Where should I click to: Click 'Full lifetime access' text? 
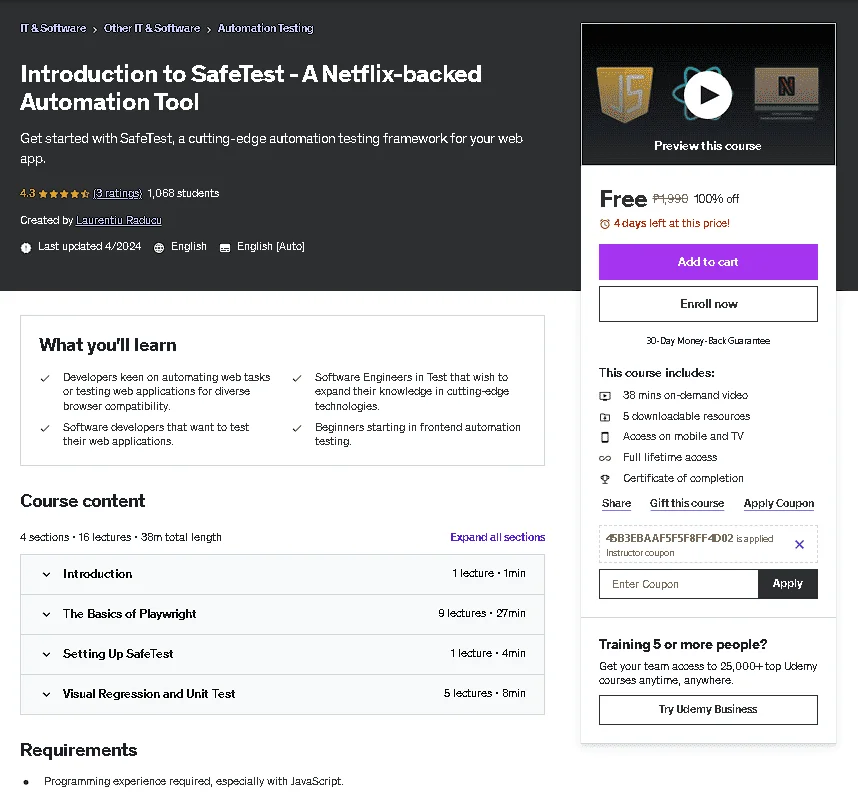[x=670, y=458]
